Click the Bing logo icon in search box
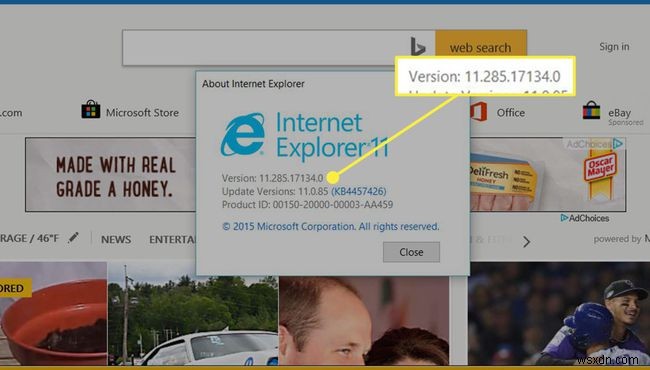The height and width of the screenshot is (370, 650). coord(417,46)
